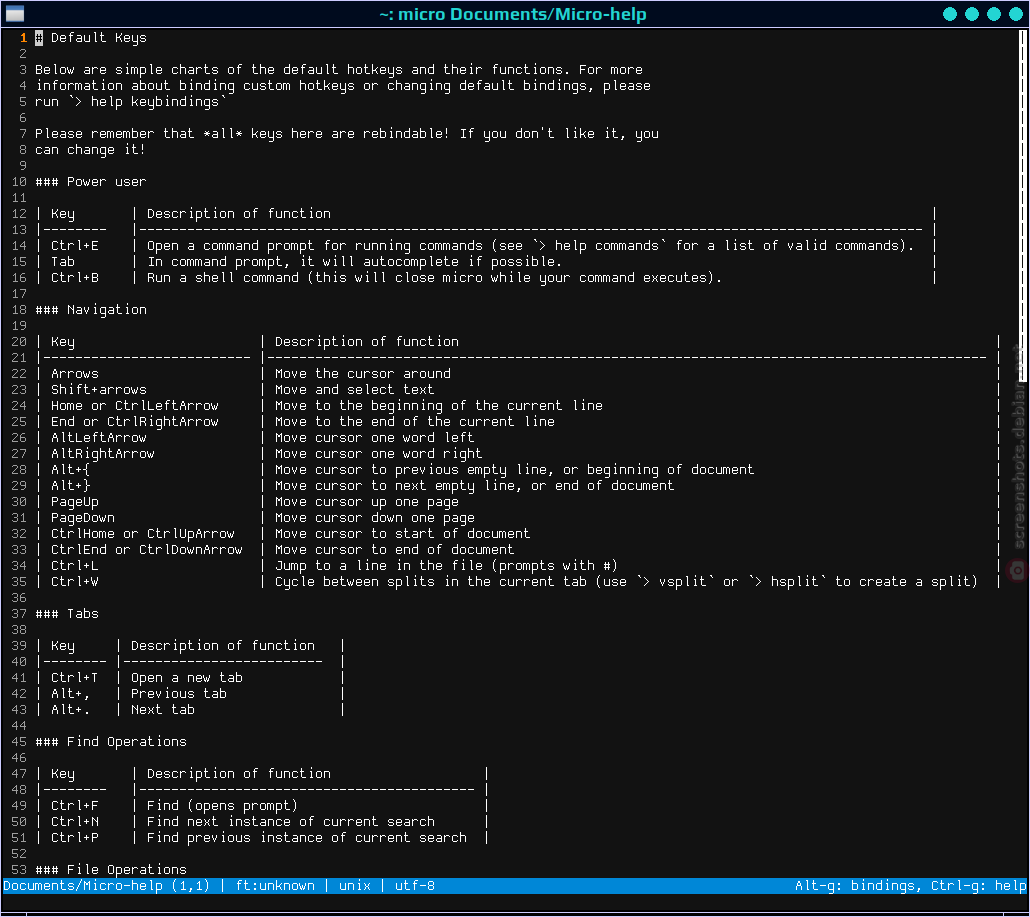Click 'CtrlEnd or CtrlDownArrow' key cell

click(x=146, y=549)
